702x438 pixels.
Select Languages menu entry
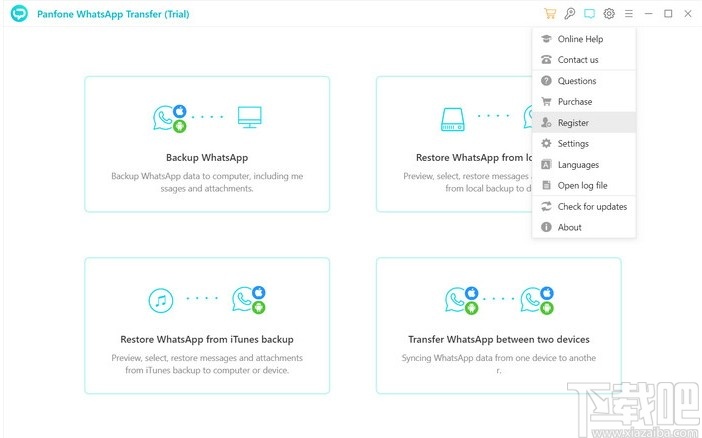pos(584,164)
